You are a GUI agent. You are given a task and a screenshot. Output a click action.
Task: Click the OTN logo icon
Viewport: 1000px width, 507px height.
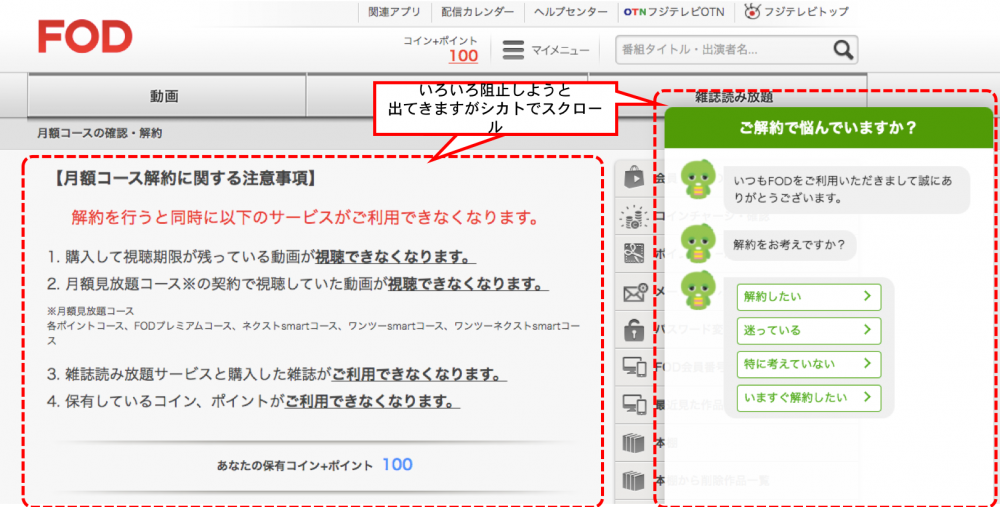pyautogui.click(x=635, y=11)
